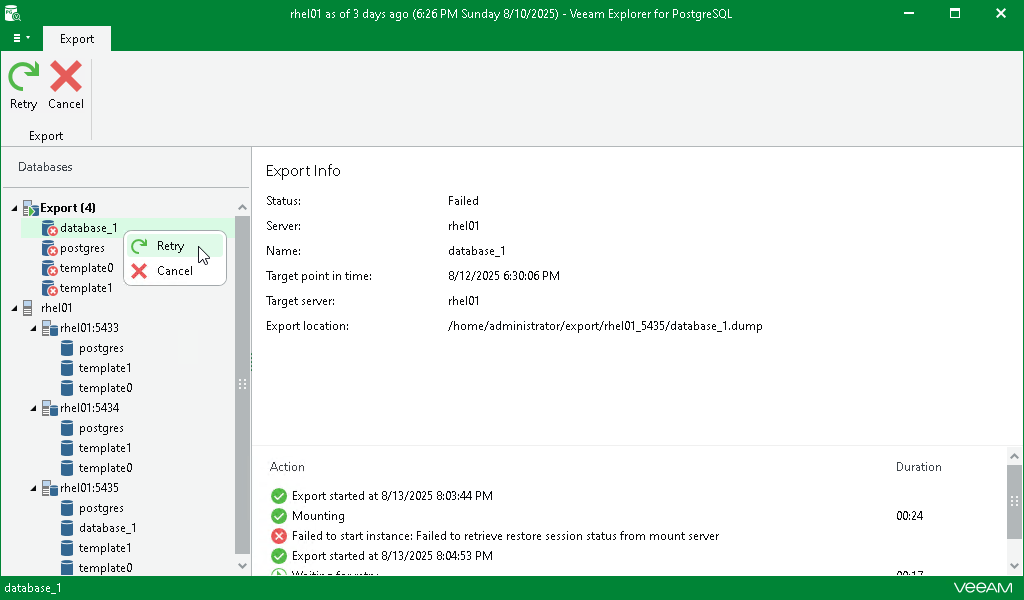The image size is (1024, 600).
Task: Click the pane splitter grip handle
Action: 251,361
